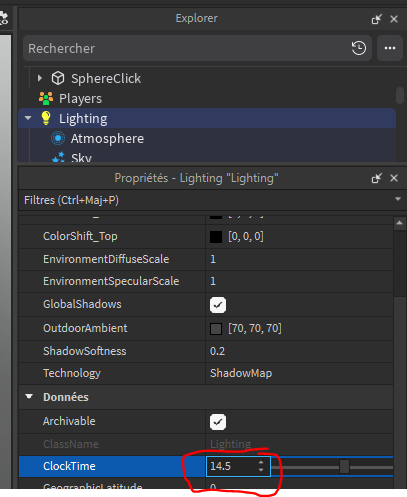Screen dimensions: 407x497
Task: Select the SphereClick cube icon
Action: (58, 78)
